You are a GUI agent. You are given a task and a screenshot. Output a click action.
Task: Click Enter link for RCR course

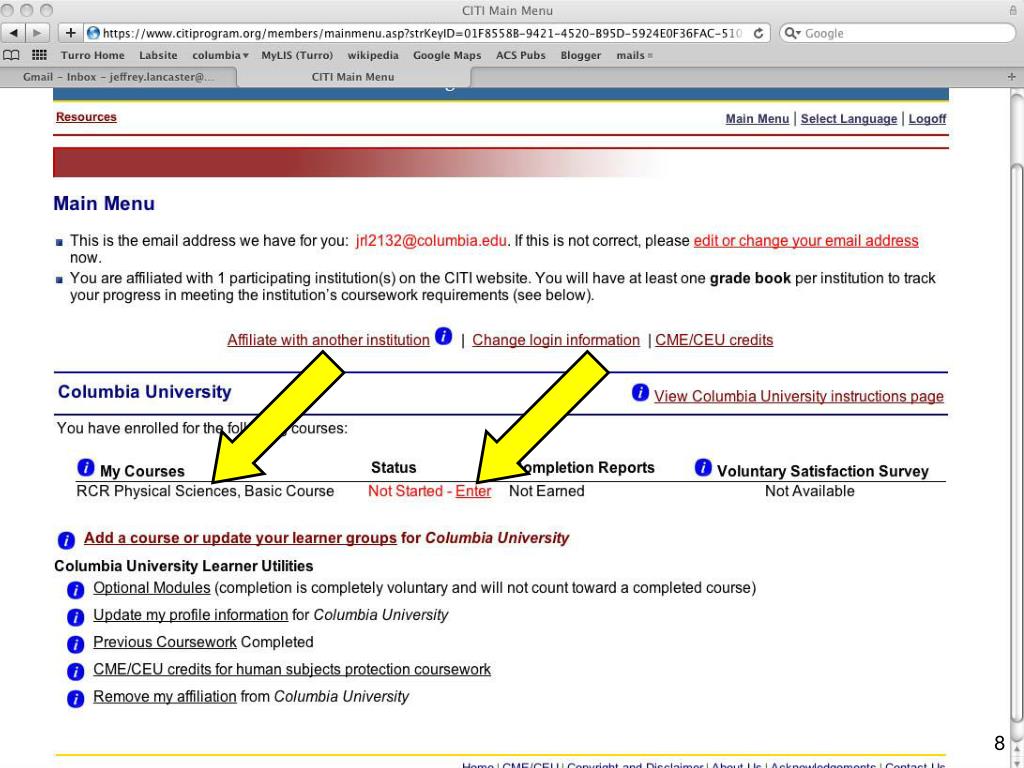click(x=473, y=491)
